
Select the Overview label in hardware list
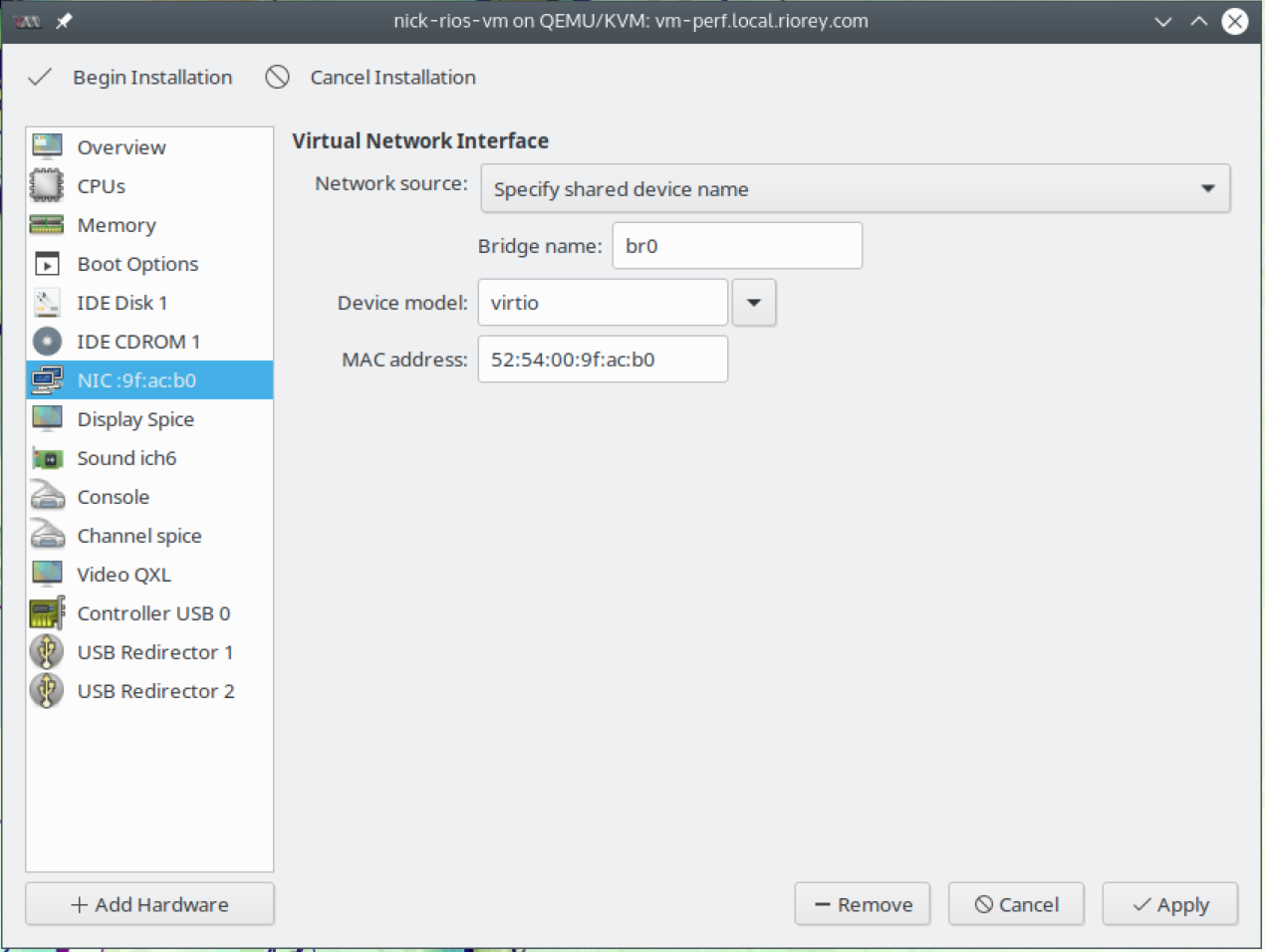tap(122, 147)
